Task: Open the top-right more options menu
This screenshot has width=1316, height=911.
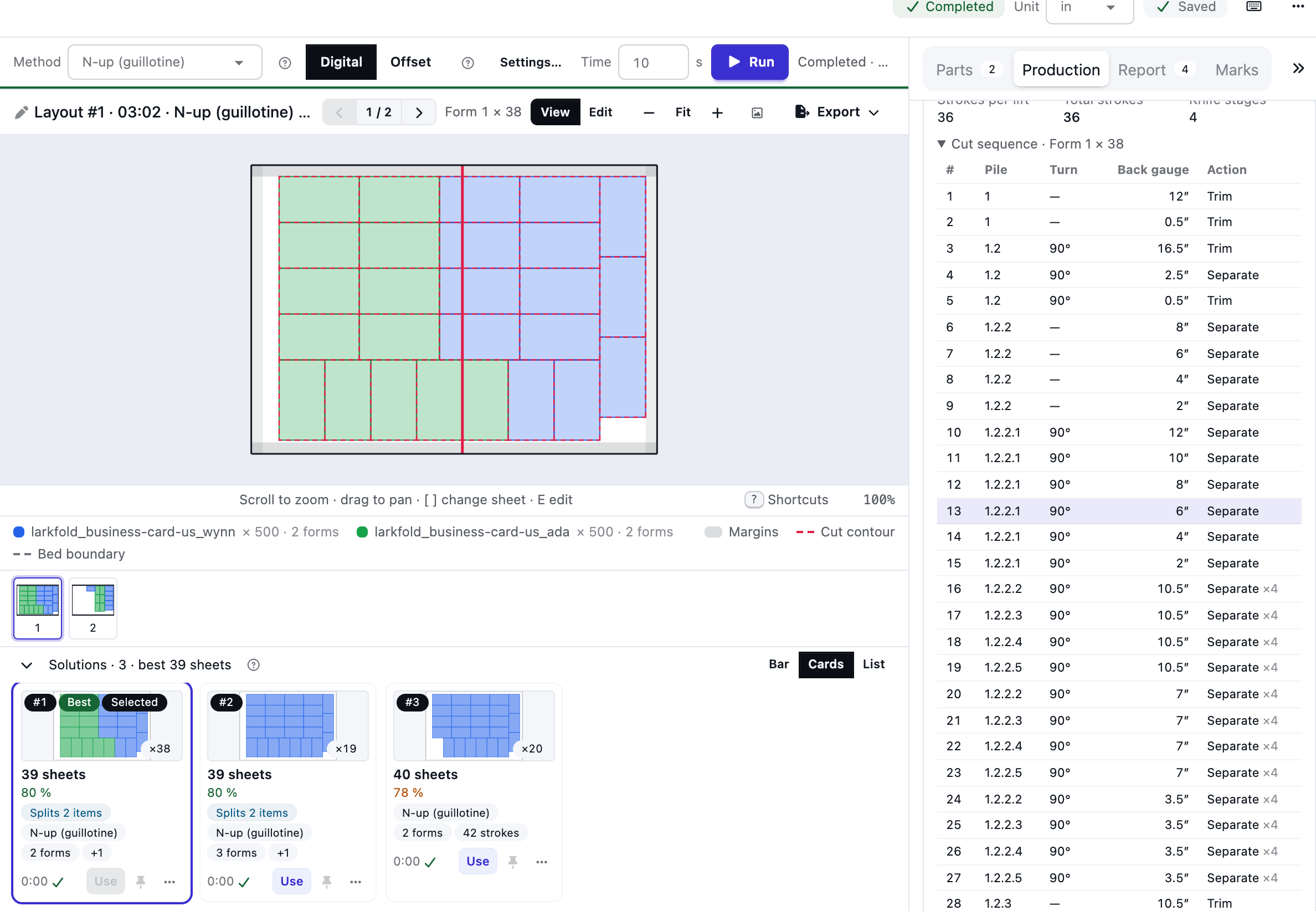Action: (x=1298, y=7)
